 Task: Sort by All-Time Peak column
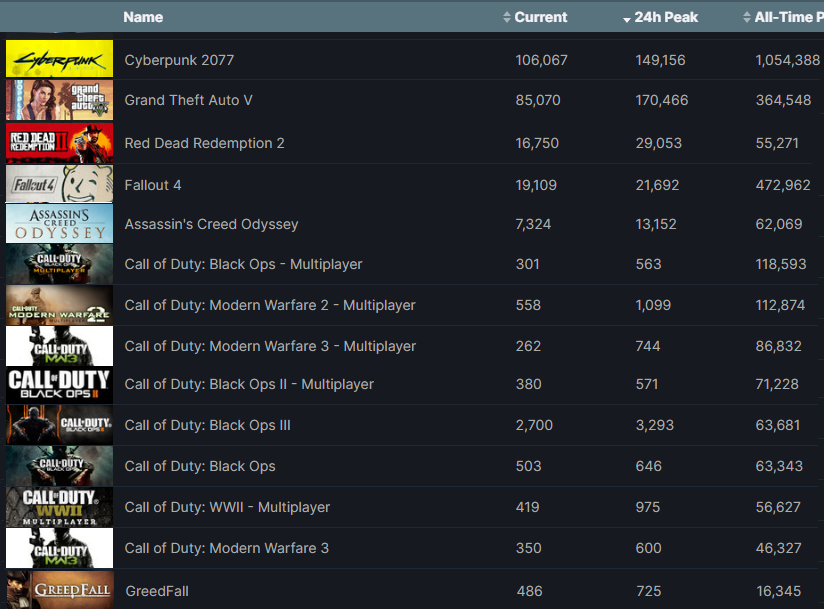point(783,17)
